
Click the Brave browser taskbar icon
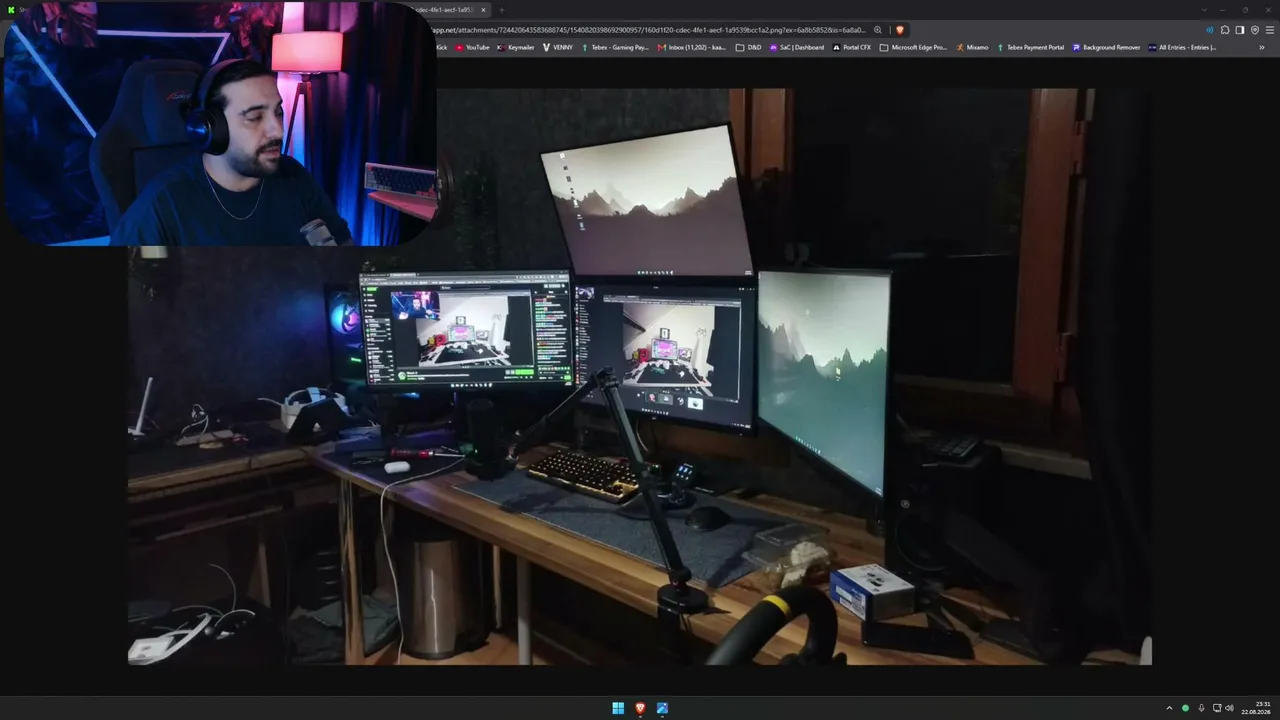[640, 708]
